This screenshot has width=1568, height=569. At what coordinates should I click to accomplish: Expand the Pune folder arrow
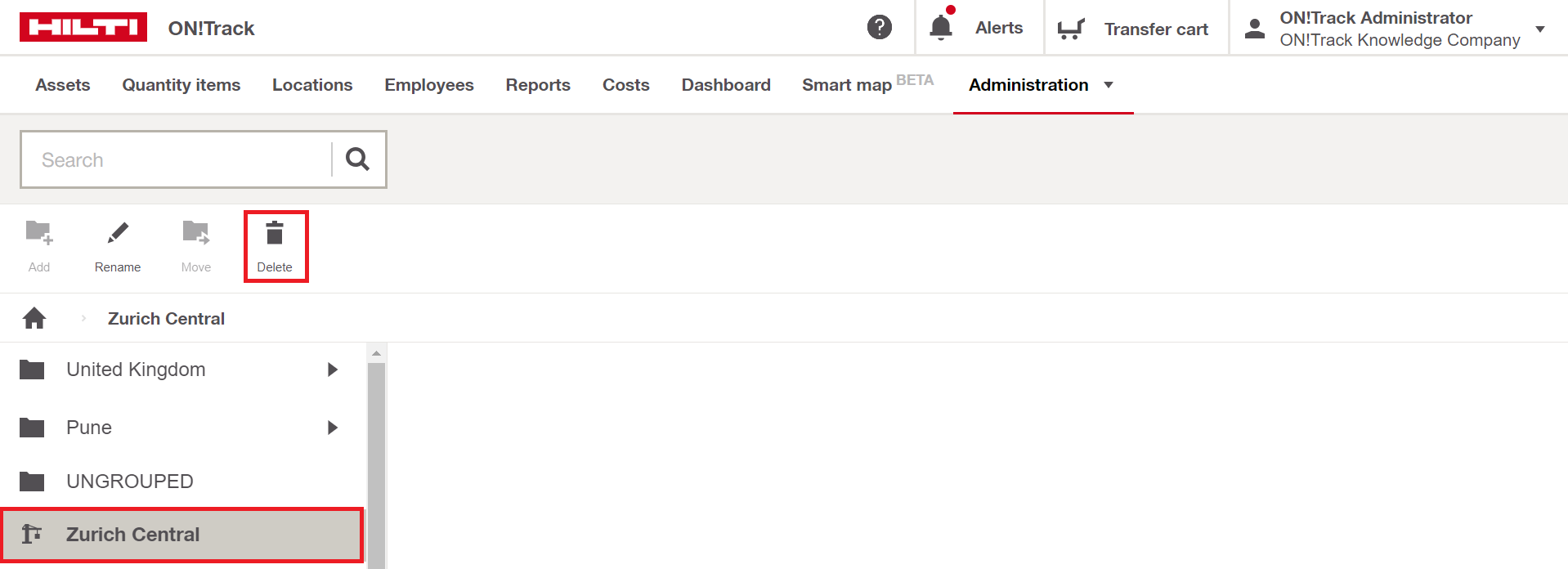tap(333, 428)
